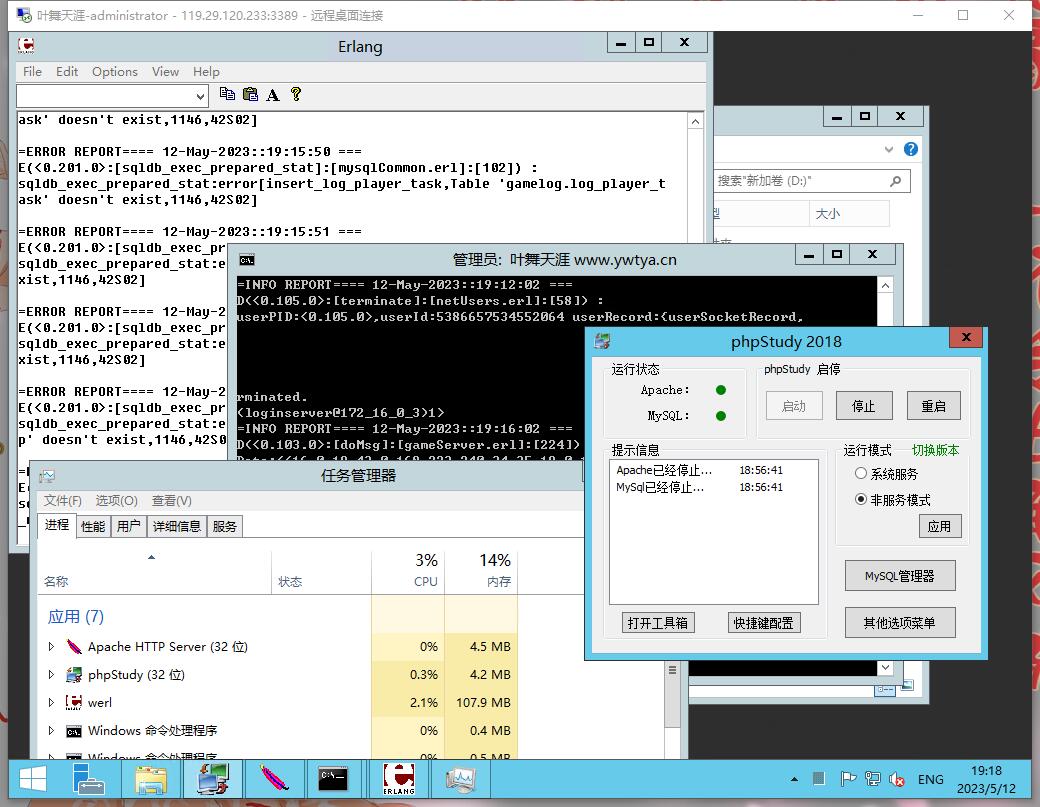
Task: Switch to phpStudy taskbar icon
Action: click(213, 779)
